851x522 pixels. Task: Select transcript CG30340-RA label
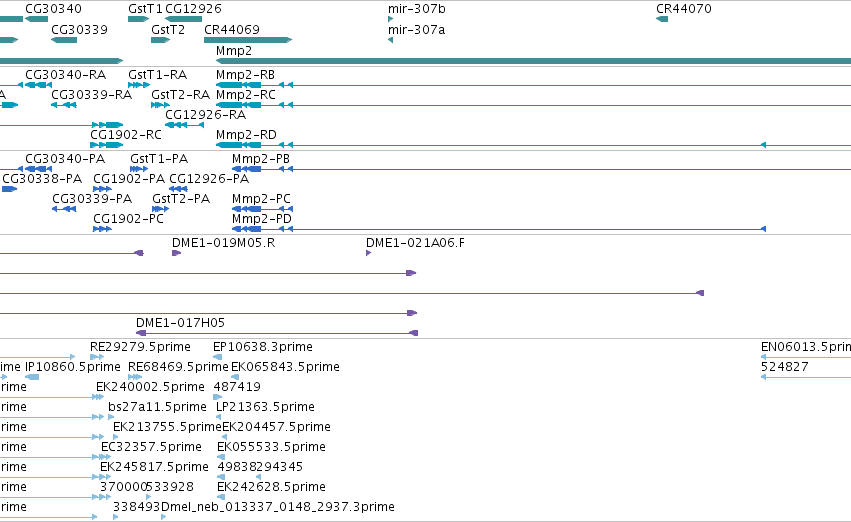click(x=65, y=74)
